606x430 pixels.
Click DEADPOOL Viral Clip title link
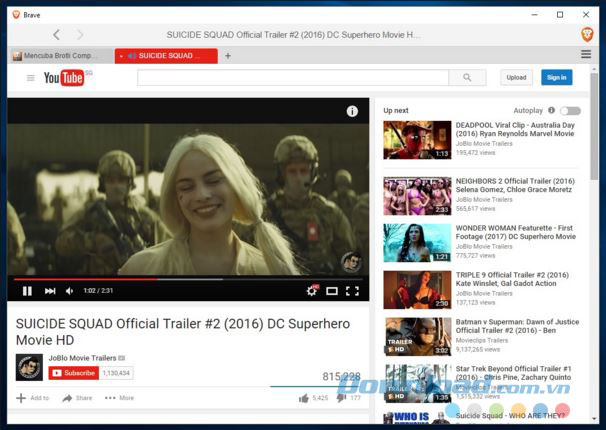(x=515, y=129)
